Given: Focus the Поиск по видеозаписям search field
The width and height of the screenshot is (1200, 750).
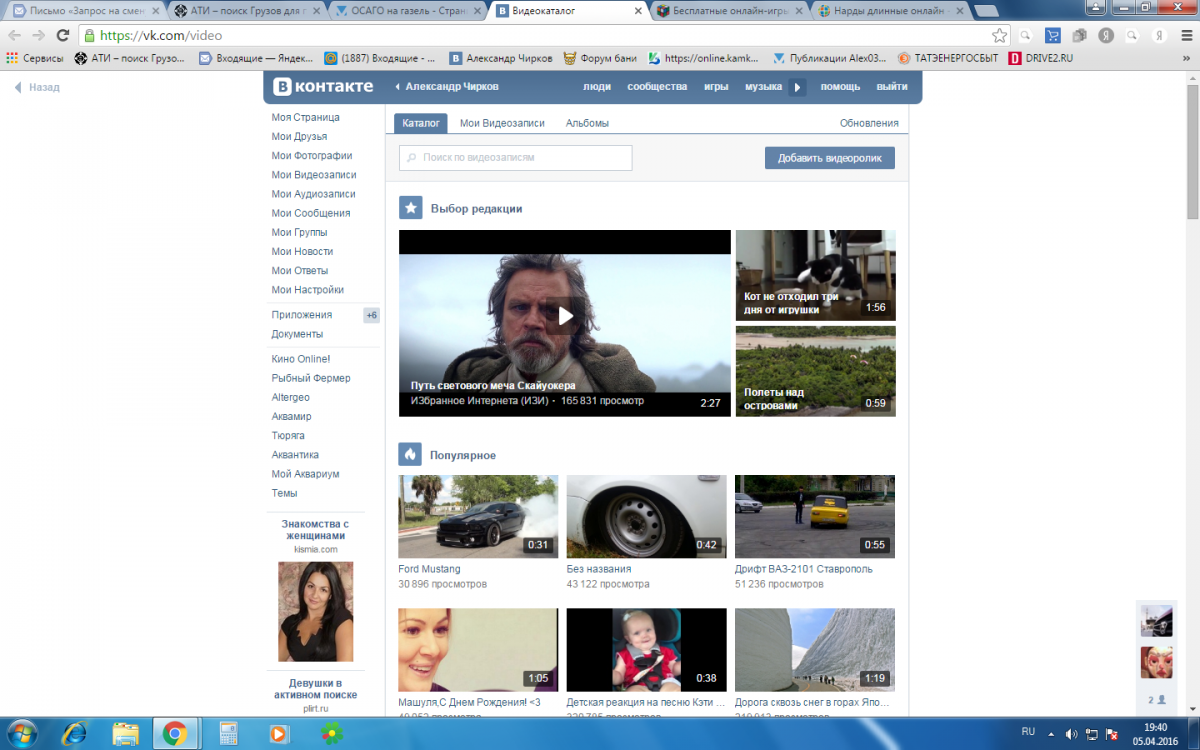Looking at the screenshot, I should [516, 158].
